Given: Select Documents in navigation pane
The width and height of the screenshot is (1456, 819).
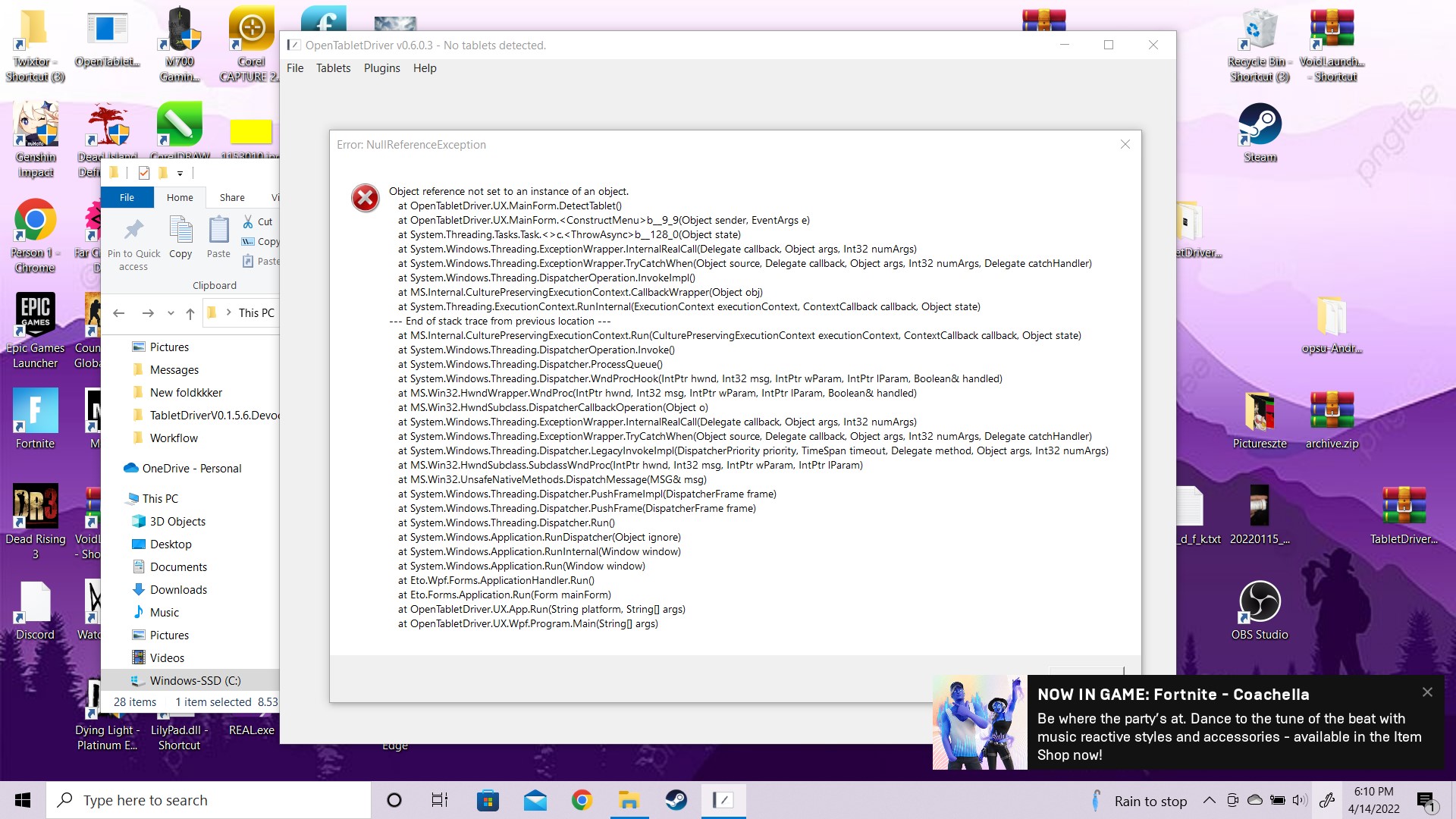Looking at the screenshot, I should (x=178, y=567).
